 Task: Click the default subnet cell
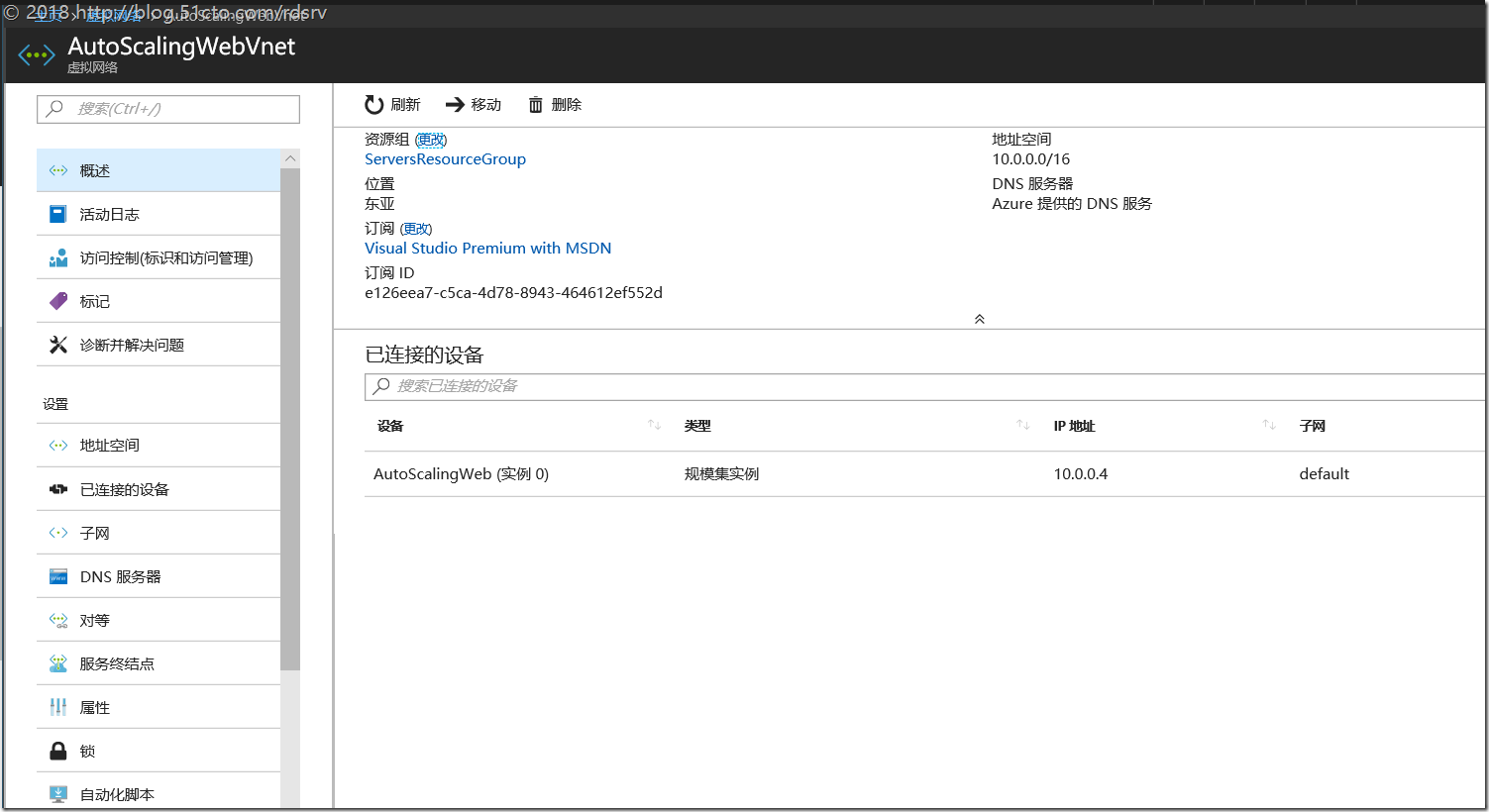click(x=1324, y=474)
